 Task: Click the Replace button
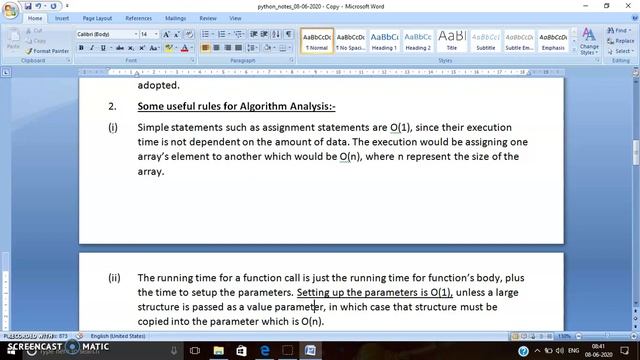pos(621,41)
